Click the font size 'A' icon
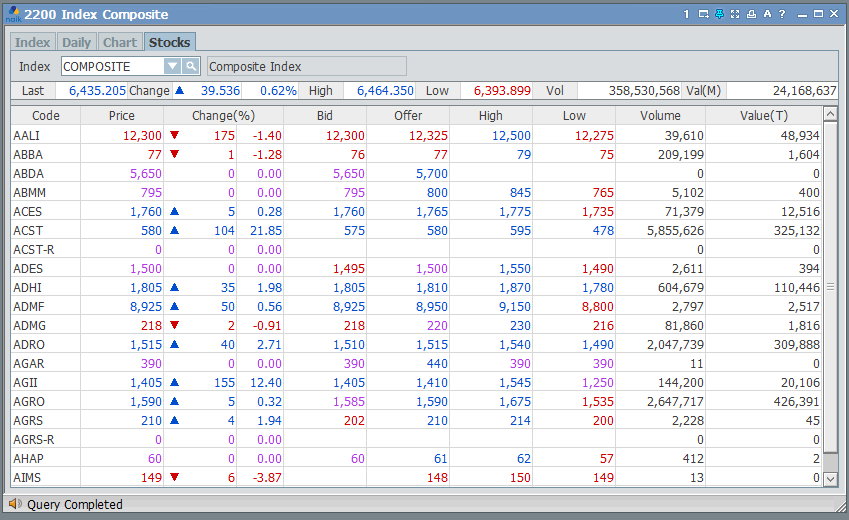849x520 pixels. 767,14
